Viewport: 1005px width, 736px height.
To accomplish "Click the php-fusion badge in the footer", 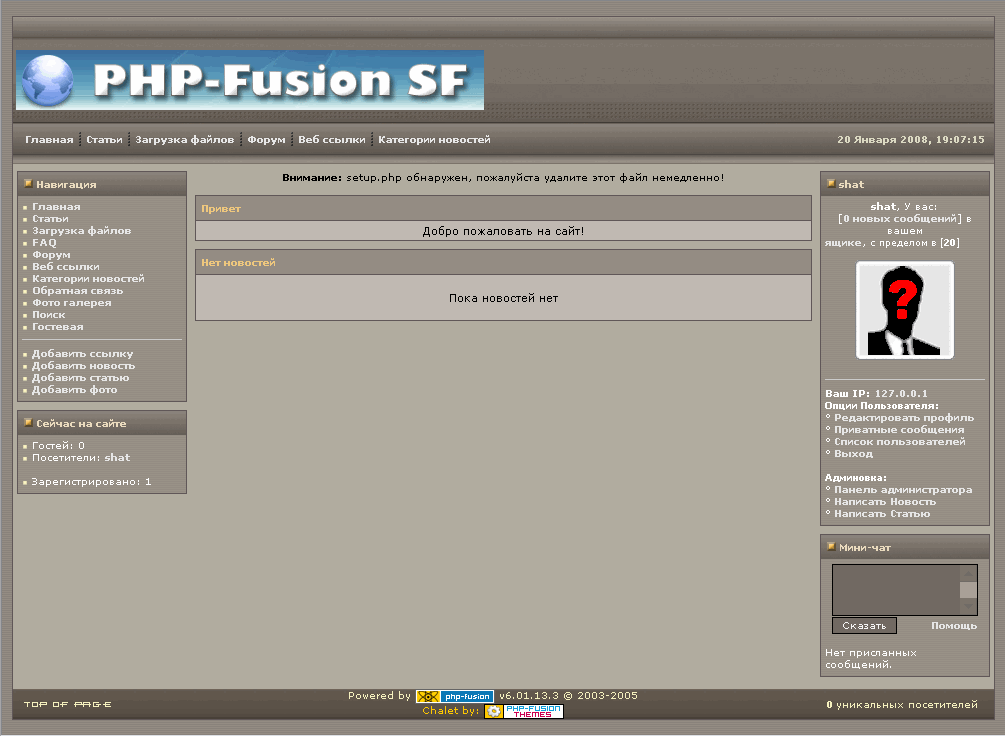I will click(x=455, y=696).
